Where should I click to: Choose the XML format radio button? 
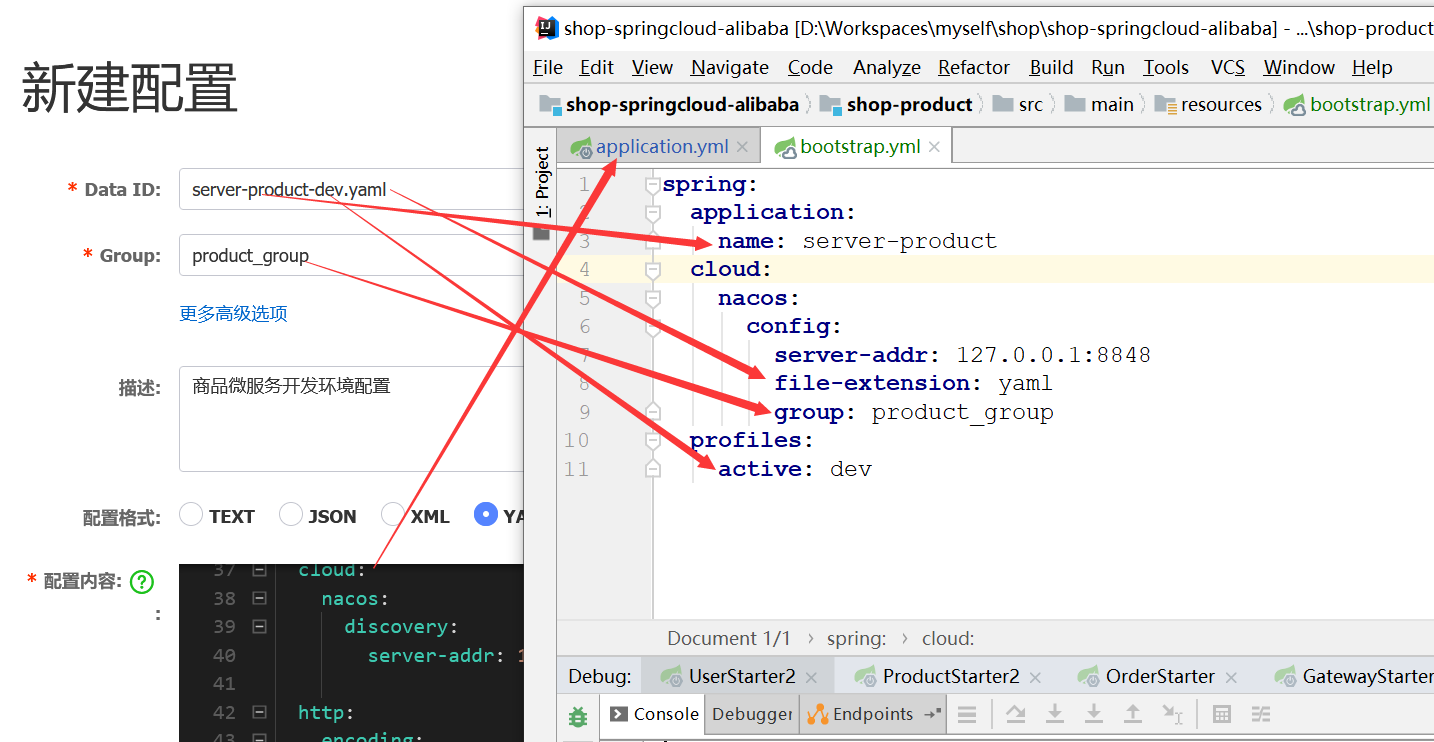pyautogui.click(x=393, y=515)
